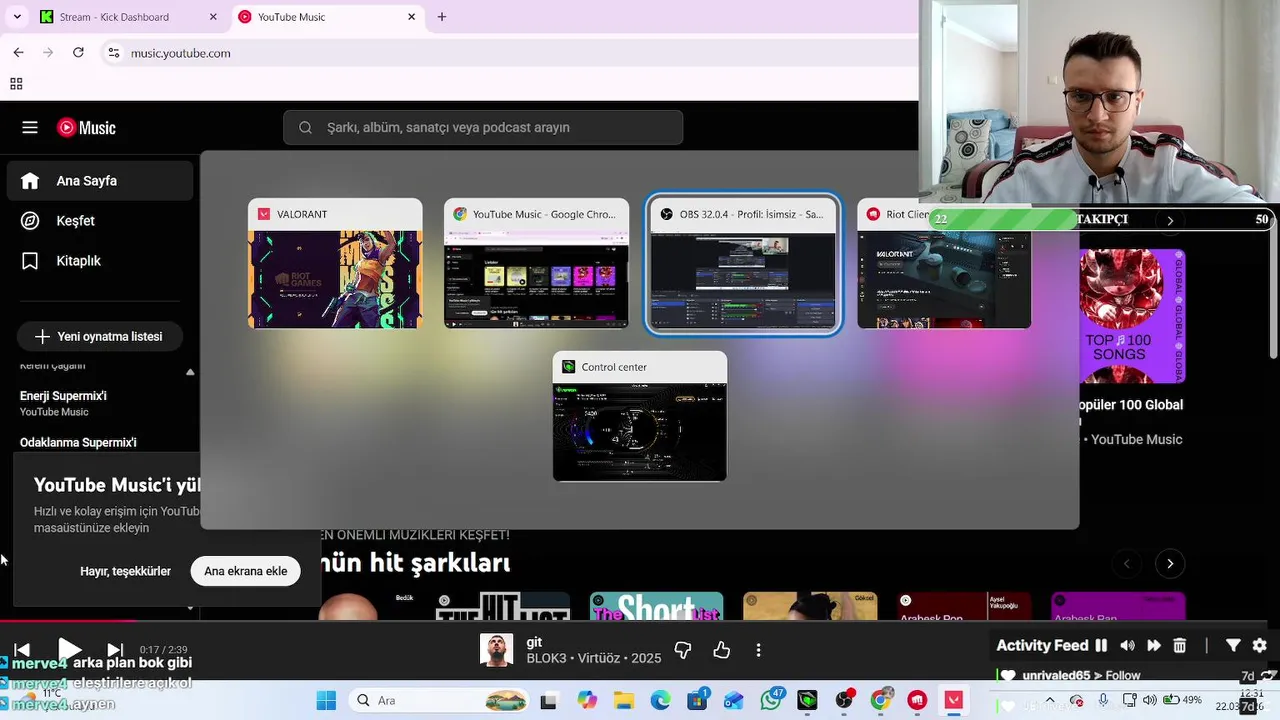Clear the Activity Feed with trash icon

1179,646
